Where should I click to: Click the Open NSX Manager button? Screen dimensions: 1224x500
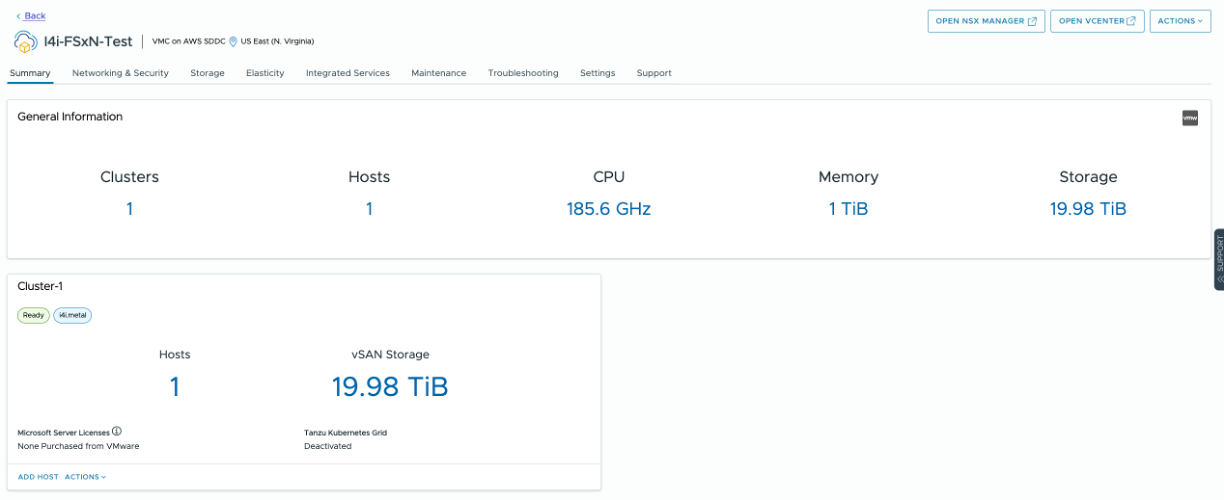tap(986, 21)
